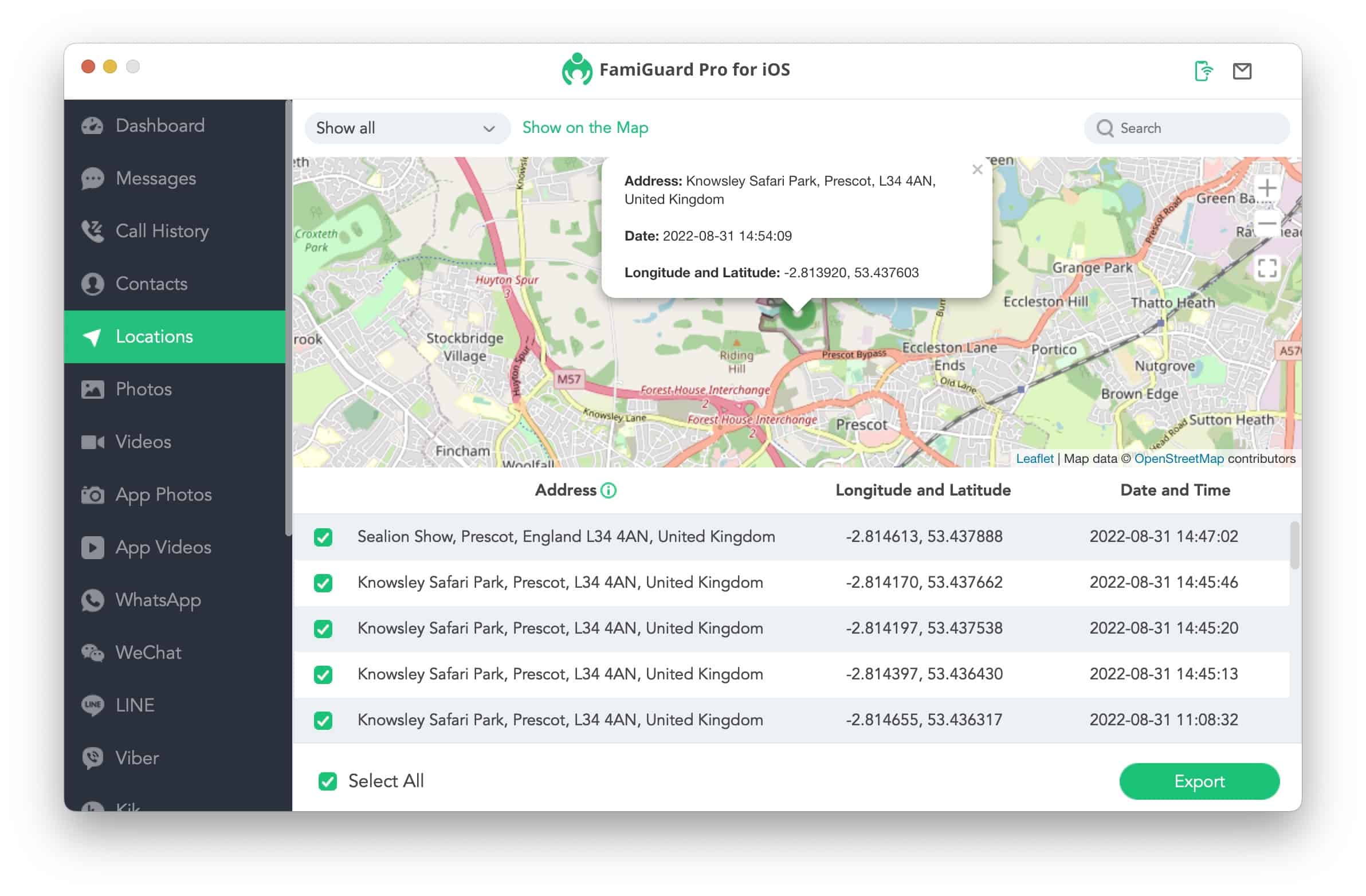Open the OpenStreetMap link

click(1179, 459)
